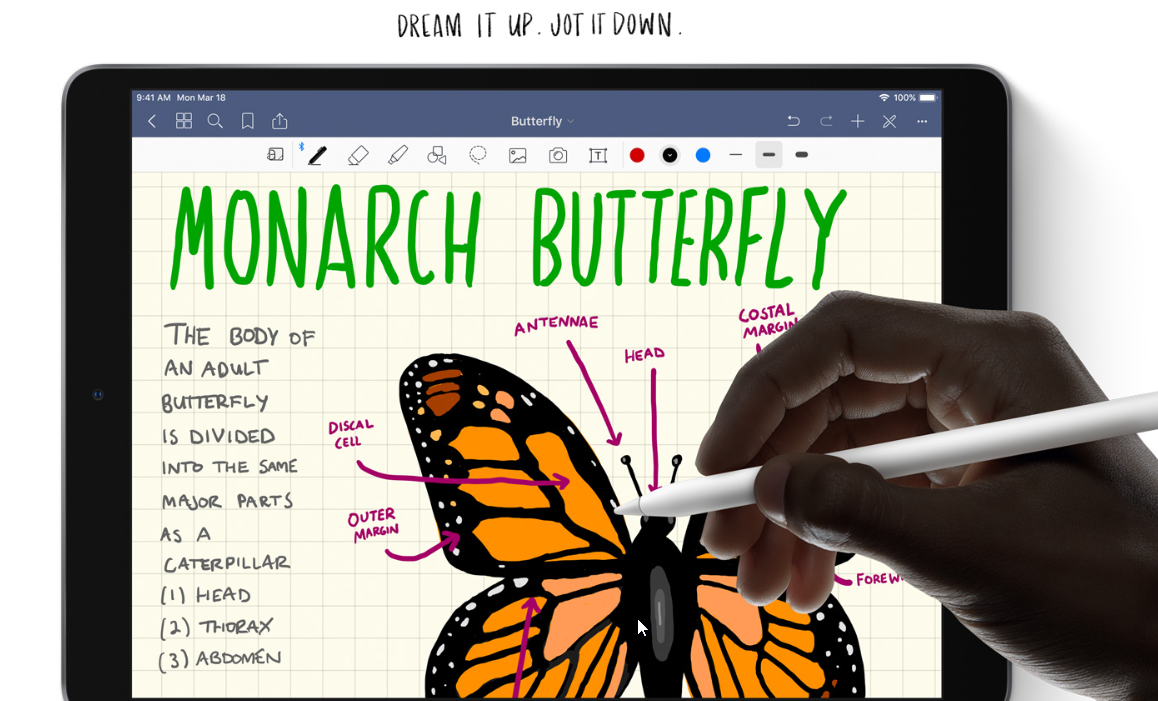Select the thin stroke width
This screenshot has height=701, width=1158.
click(736, 155)
